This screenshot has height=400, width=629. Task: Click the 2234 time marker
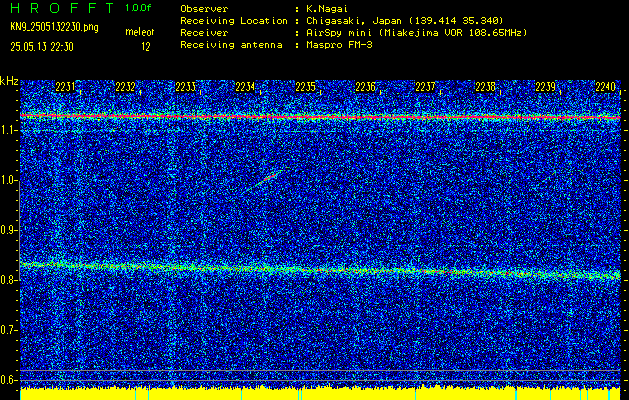click(245, 87)
